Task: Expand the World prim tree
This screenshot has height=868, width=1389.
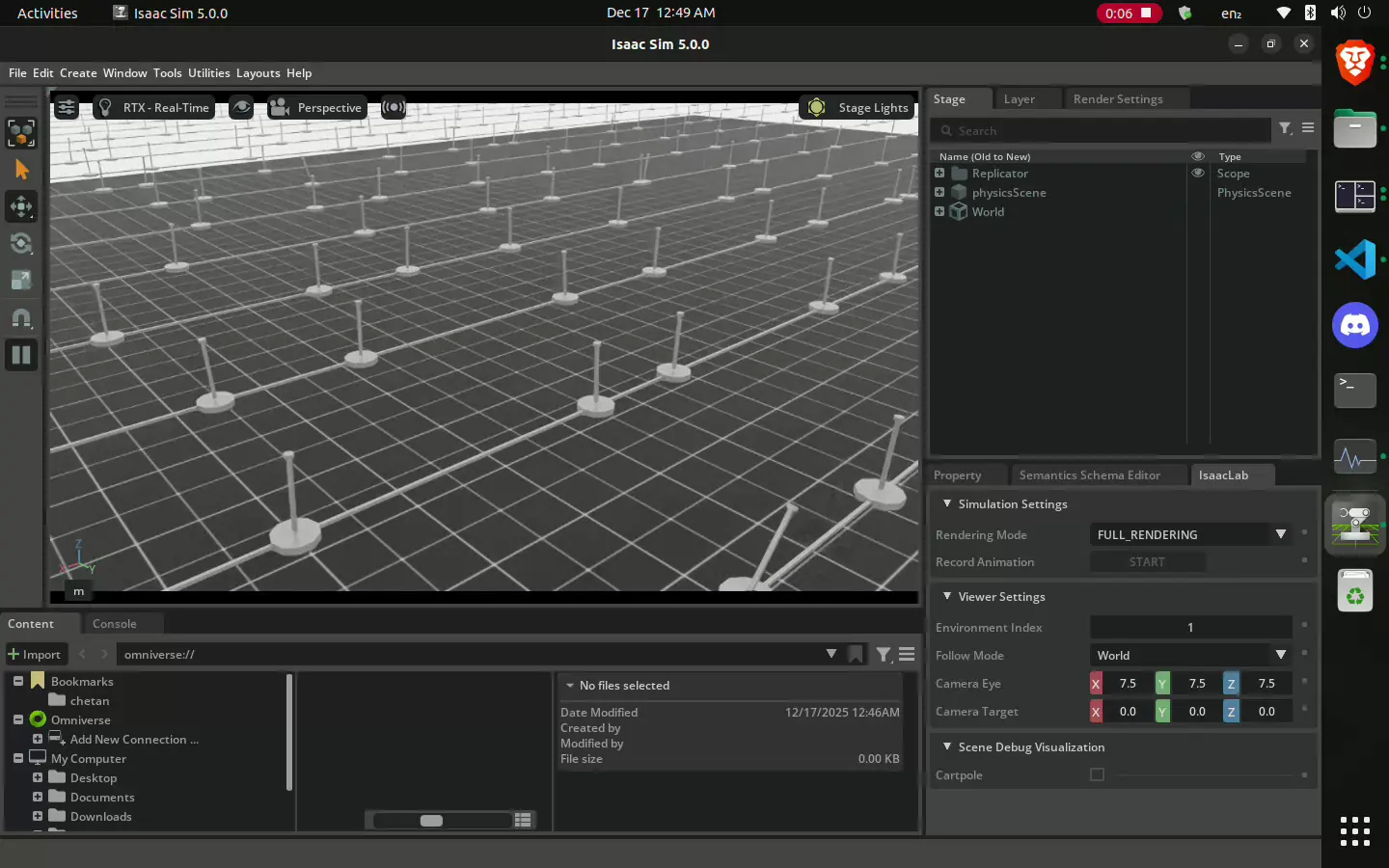Action: pyautogui.click(x=940, y=211)
